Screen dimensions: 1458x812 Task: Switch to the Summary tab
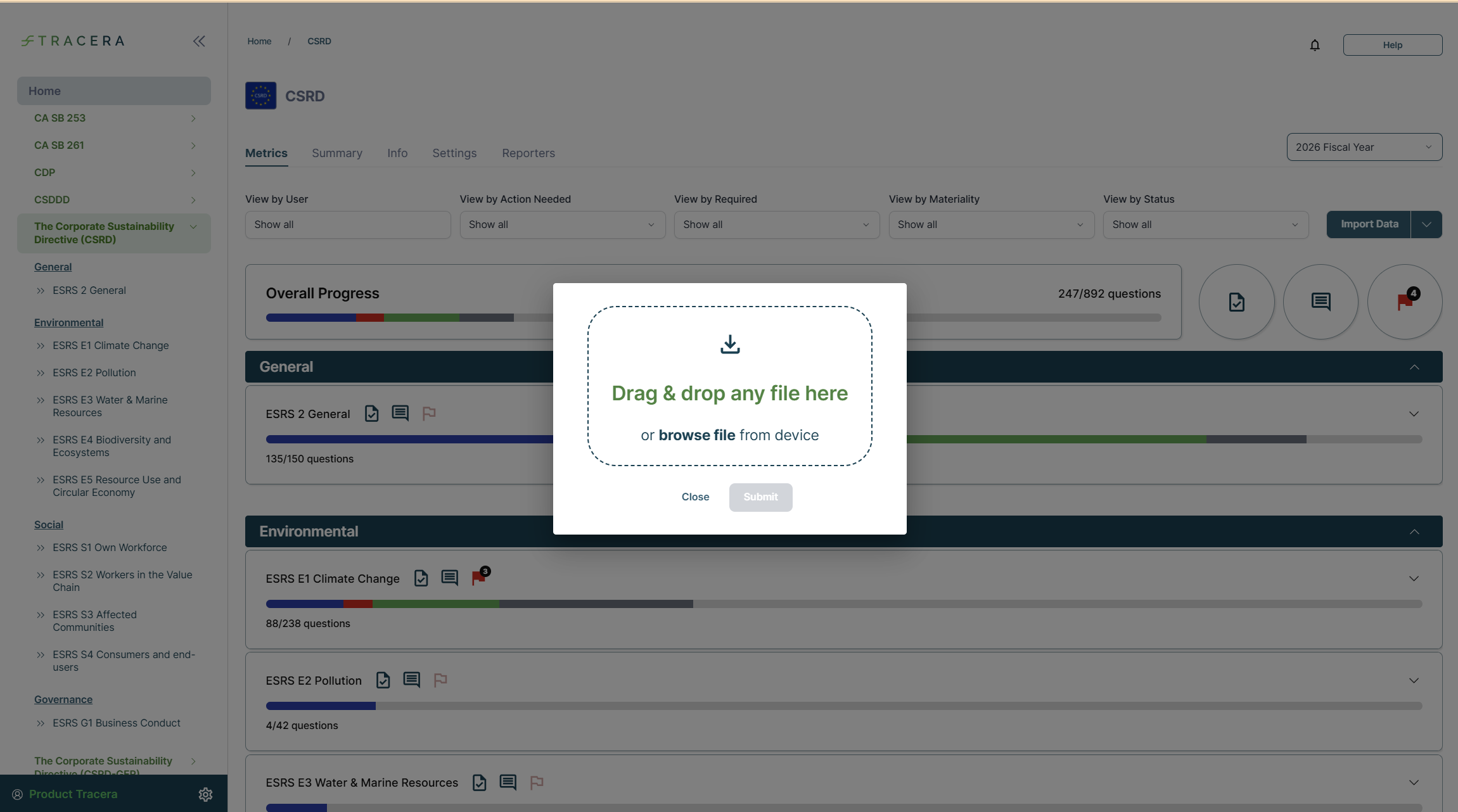pos(336,153)
